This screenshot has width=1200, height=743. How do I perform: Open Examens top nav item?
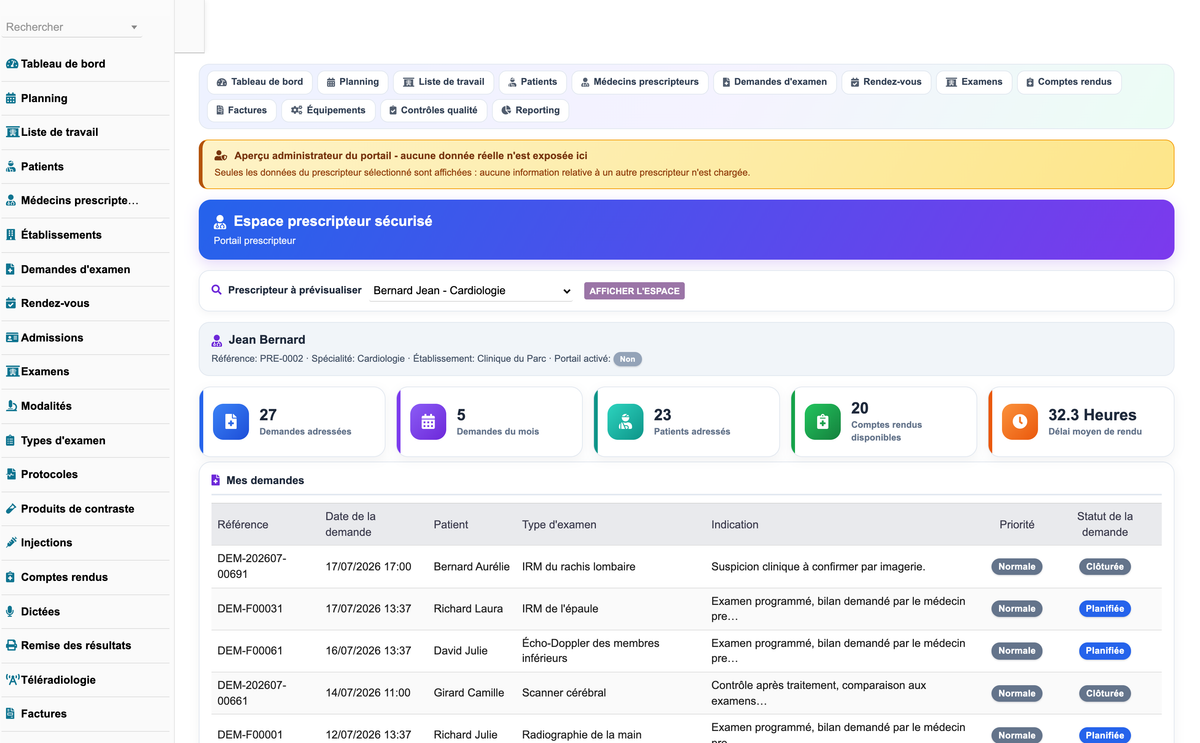[x=974, y=82]
